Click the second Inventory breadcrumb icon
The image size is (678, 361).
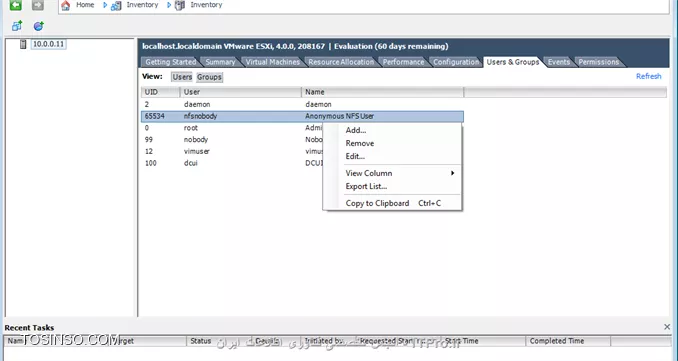[180, 5]
